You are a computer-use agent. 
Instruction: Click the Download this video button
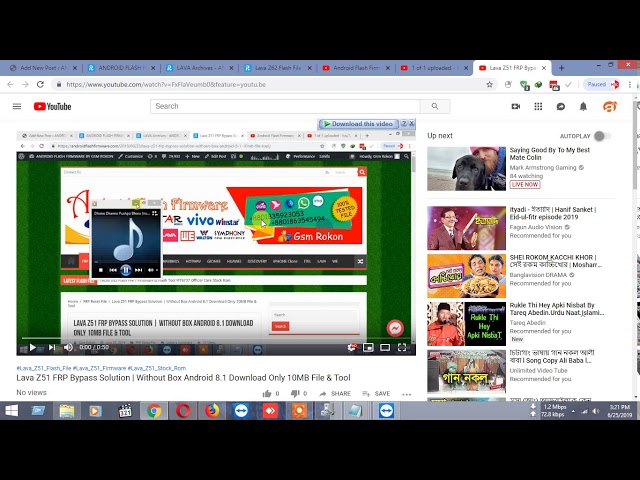pos(358,124)
